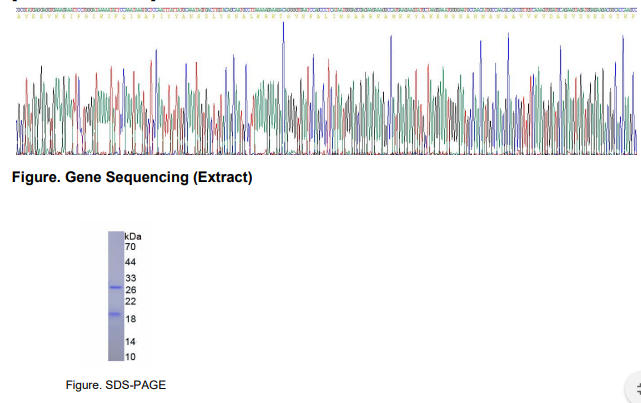Image resolution: width=641 pixels, height=403 pixels.
Task: Click the 70 kDa marker label
Action: click(x=130, y=247)
